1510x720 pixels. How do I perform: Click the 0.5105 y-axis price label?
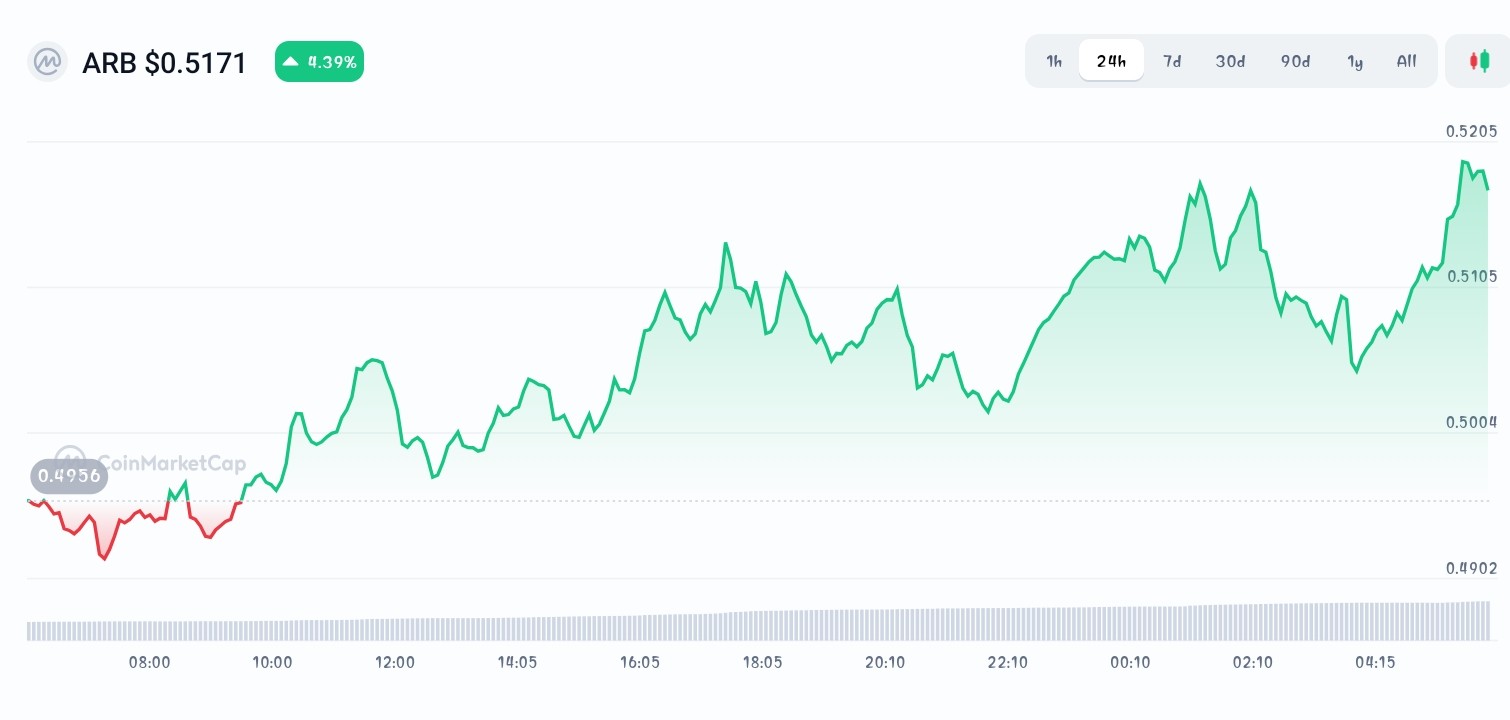(1471, 276)
